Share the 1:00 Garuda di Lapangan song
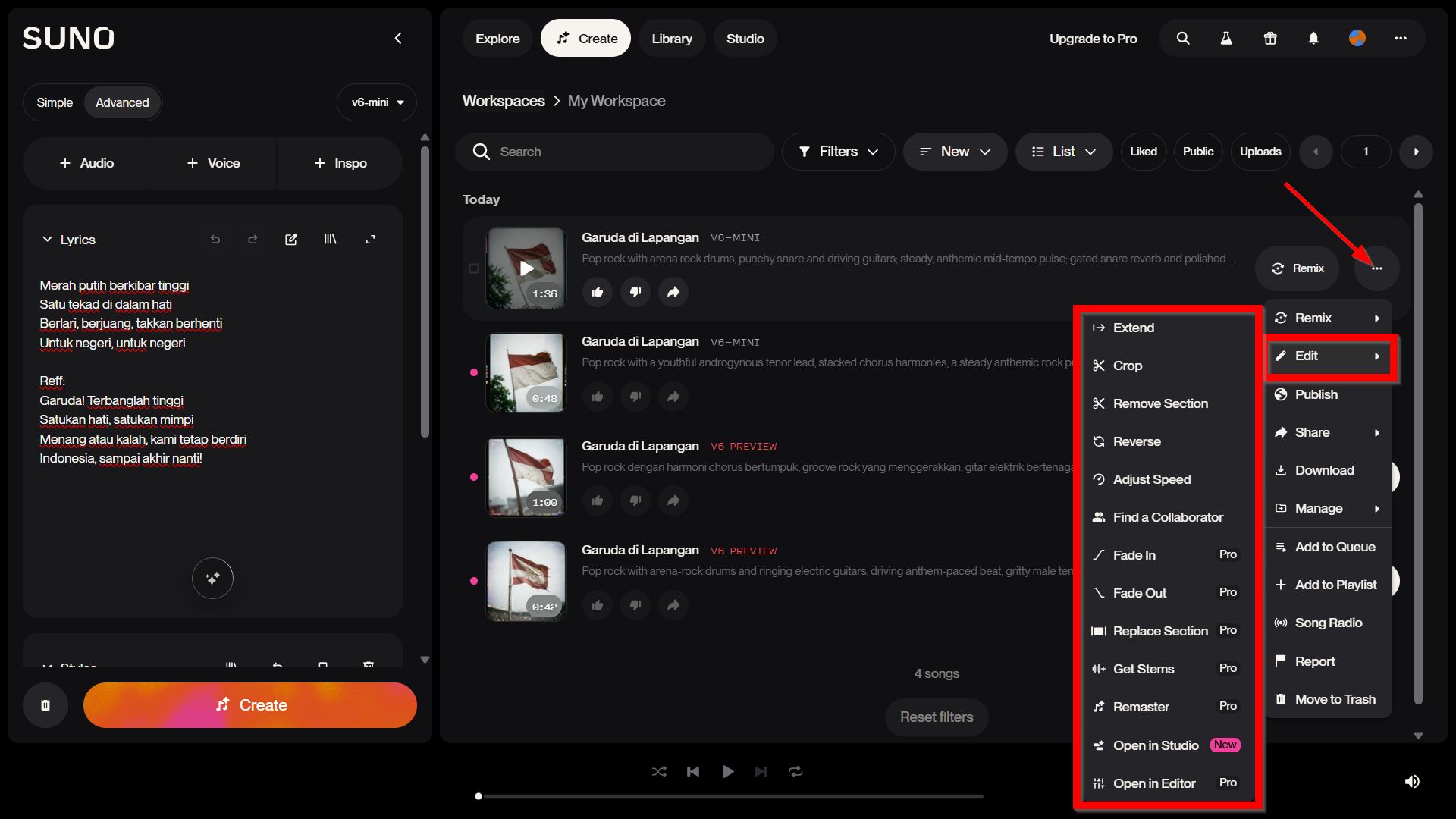The image size is (1456, 819). 673,500
